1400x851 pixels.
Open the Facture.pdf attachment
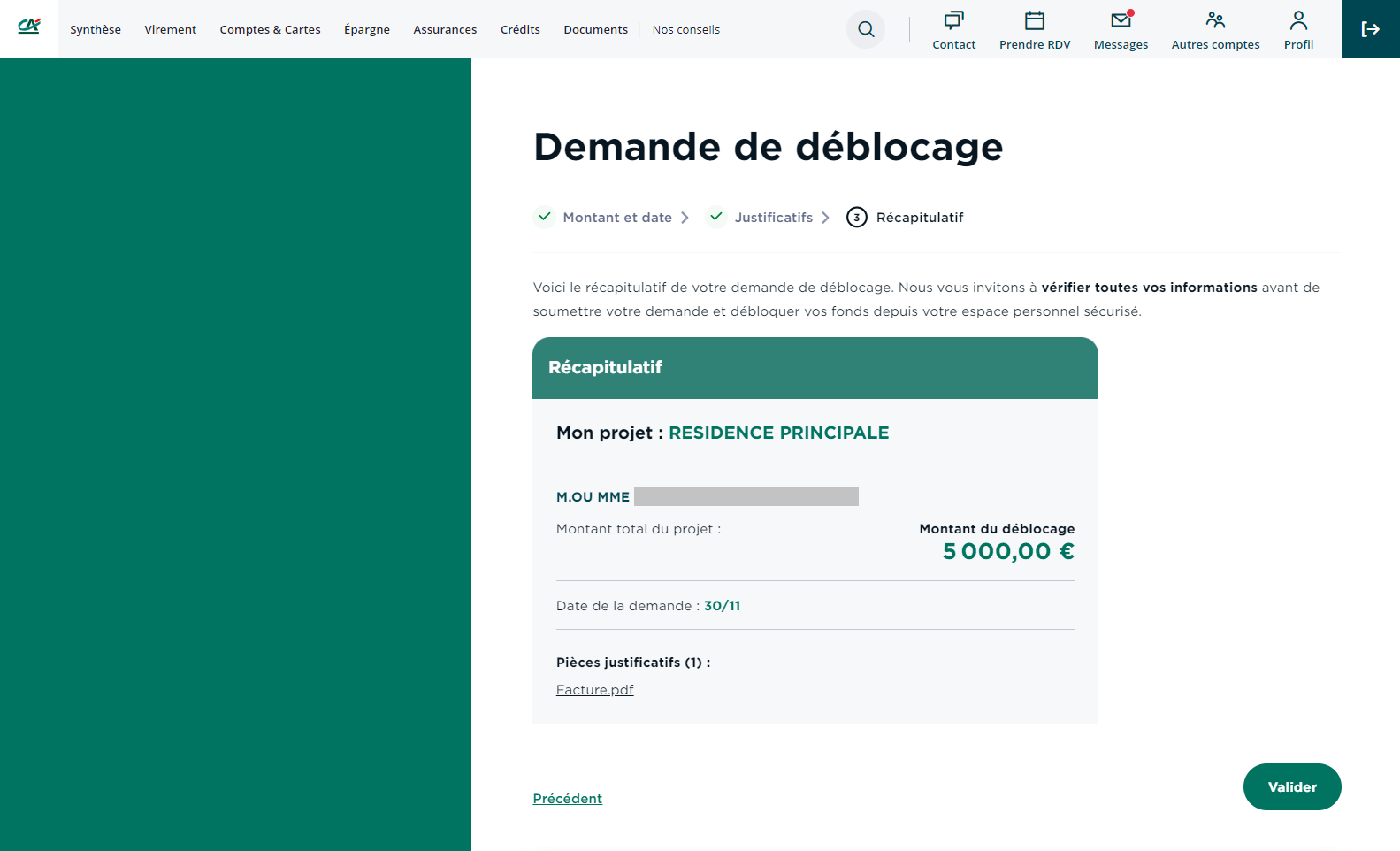(x=594, y=690)
